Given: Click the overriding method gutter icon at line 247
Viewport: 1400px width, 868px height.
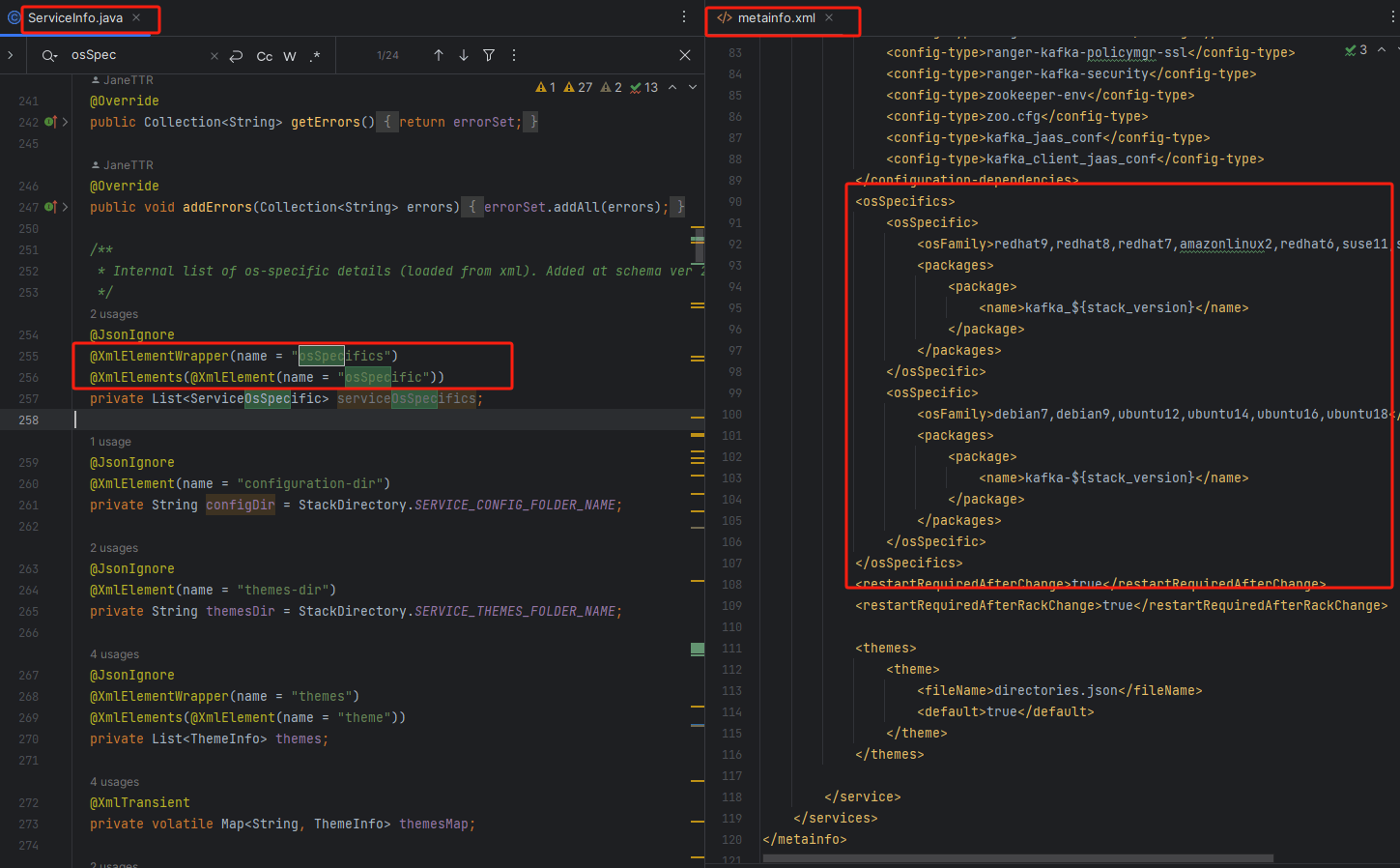Looking at the screenshot, I should [x=50, y=207].
